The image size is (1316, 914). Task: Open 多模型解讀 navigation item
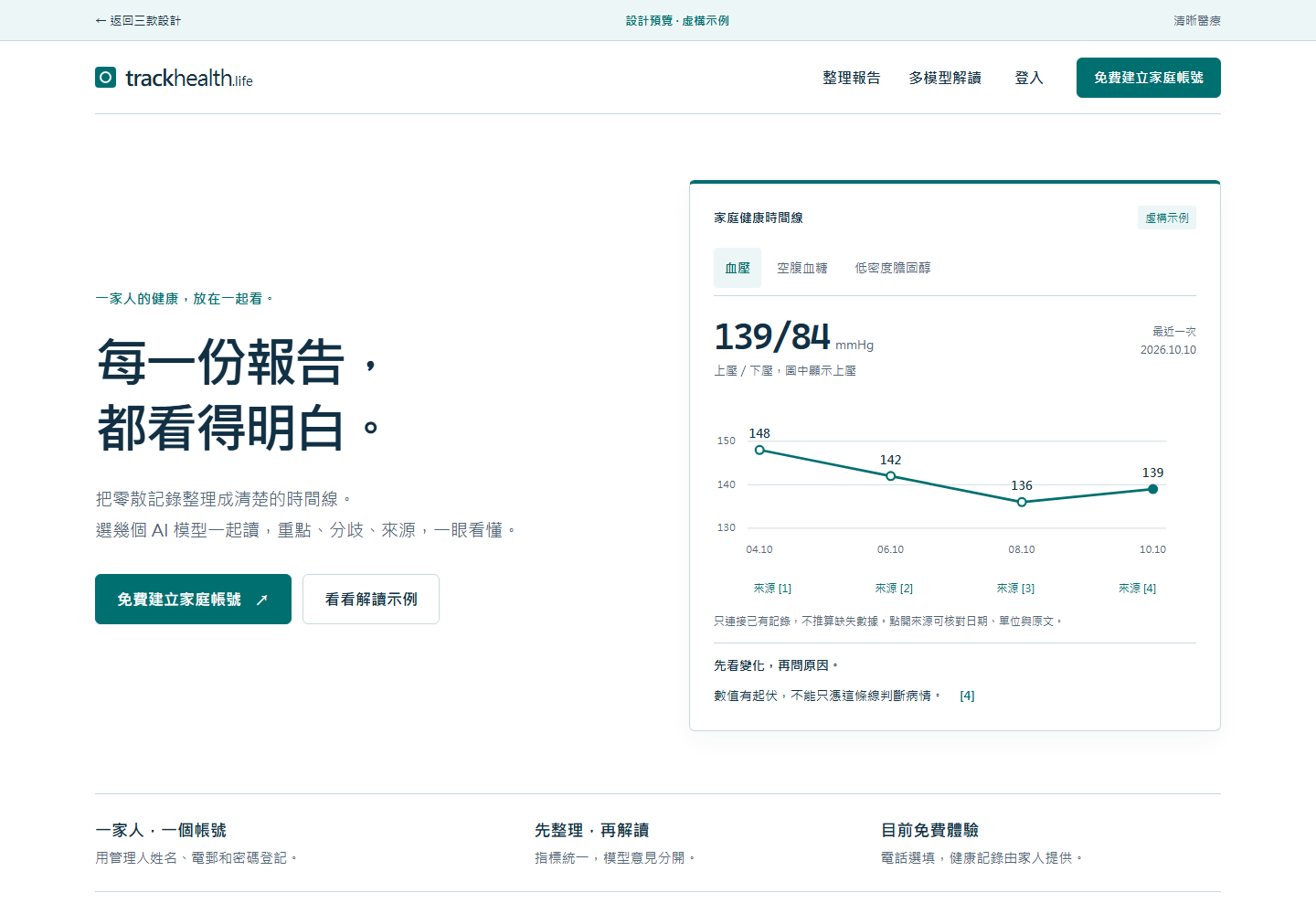tap(945, 78)
